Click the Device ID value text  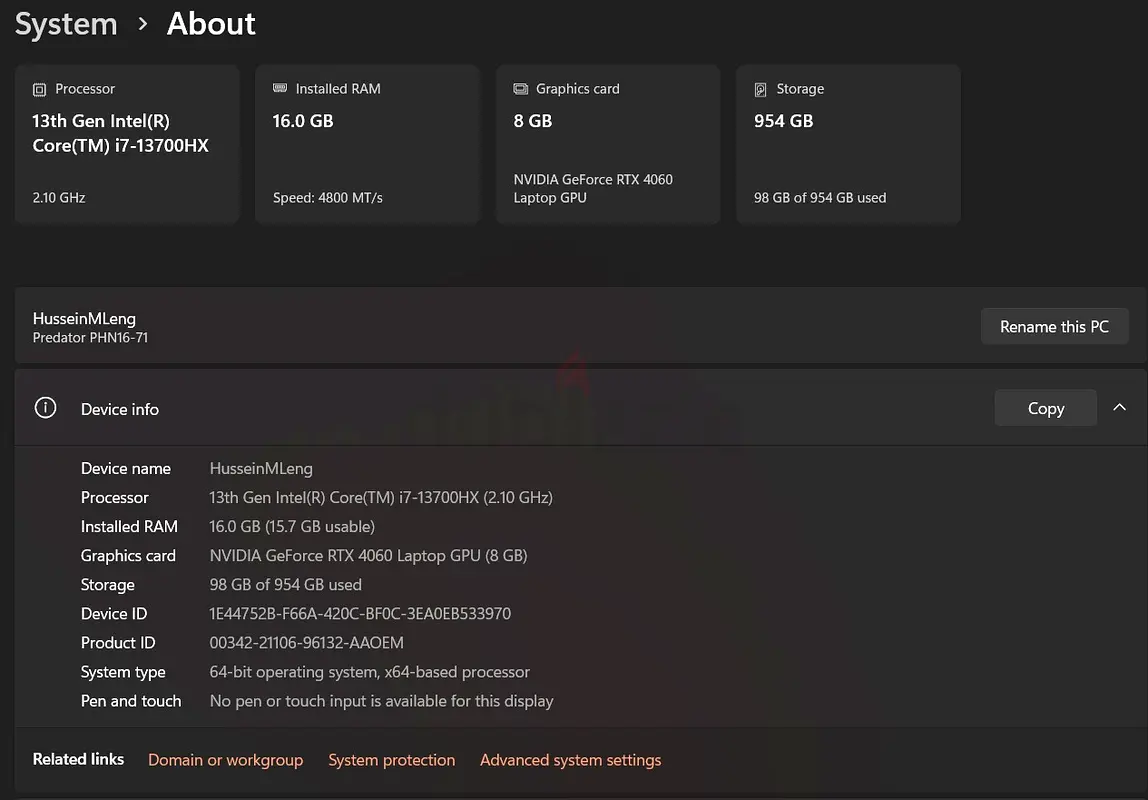click(360, 614)
